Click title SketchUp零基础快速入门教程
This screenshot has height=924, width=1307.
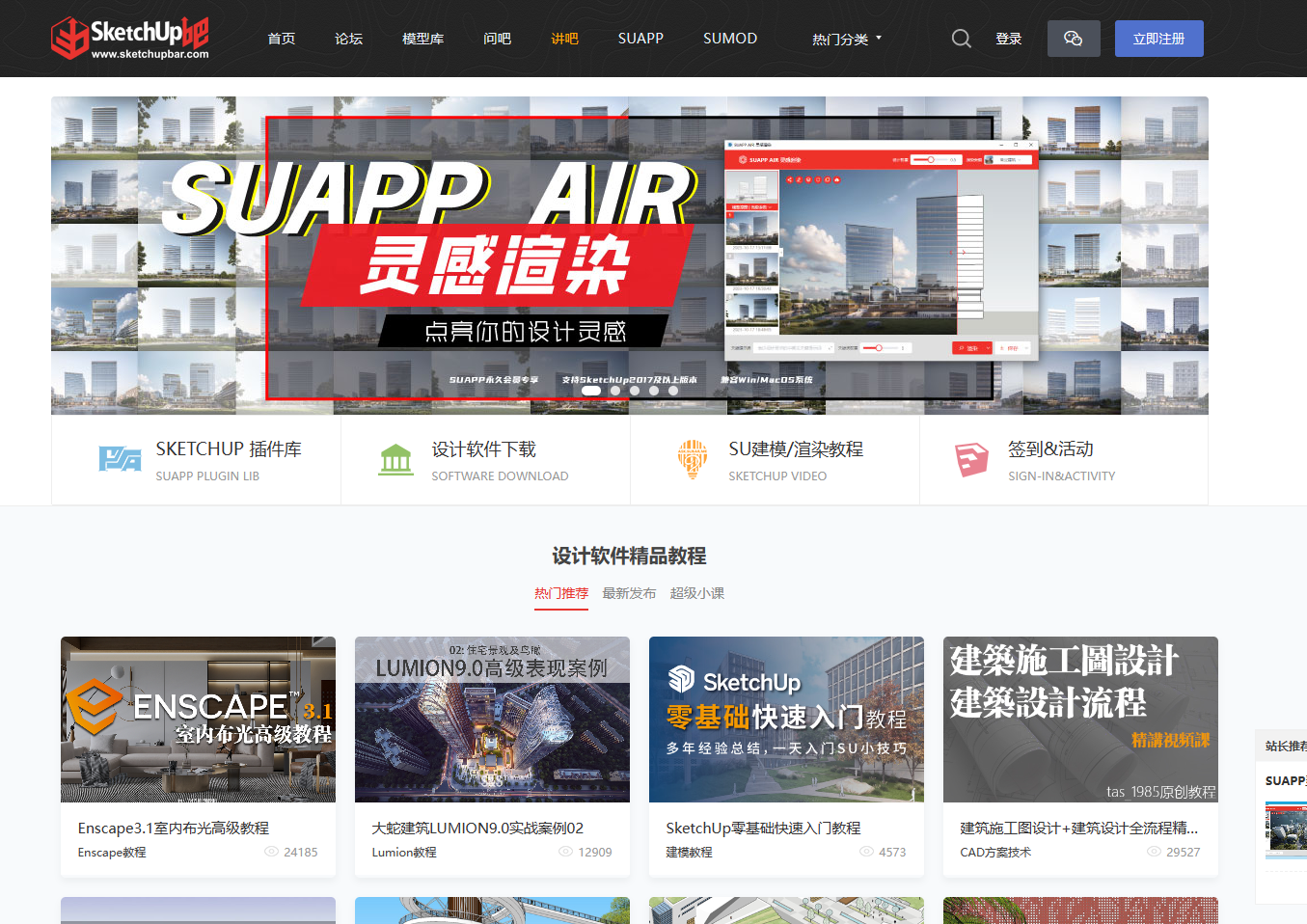point(763,828)
